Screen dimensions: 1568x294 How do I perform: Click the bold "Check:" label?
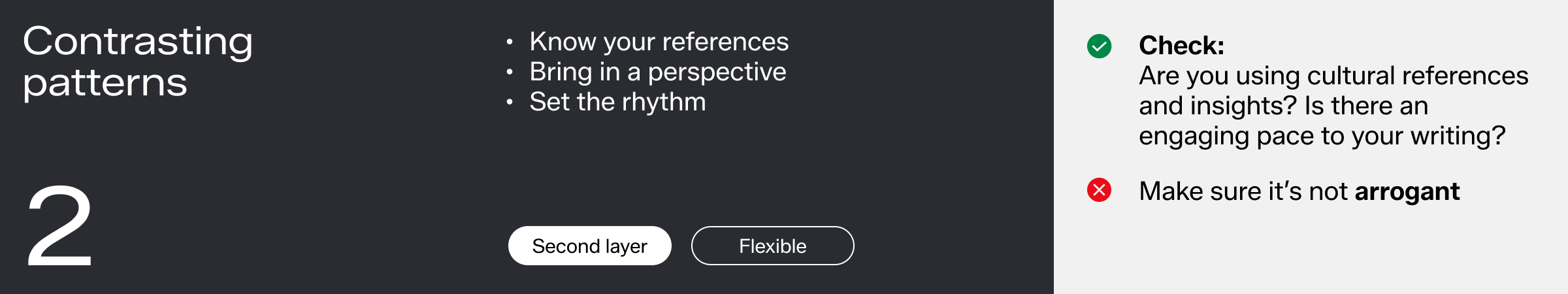click(x=1181, y=46)
